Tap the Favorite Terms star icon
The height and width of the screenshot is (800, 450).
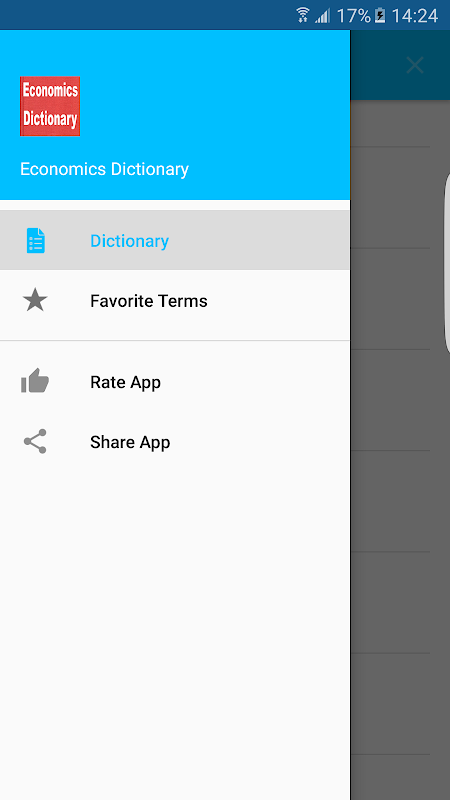click(x=35, y=300)
